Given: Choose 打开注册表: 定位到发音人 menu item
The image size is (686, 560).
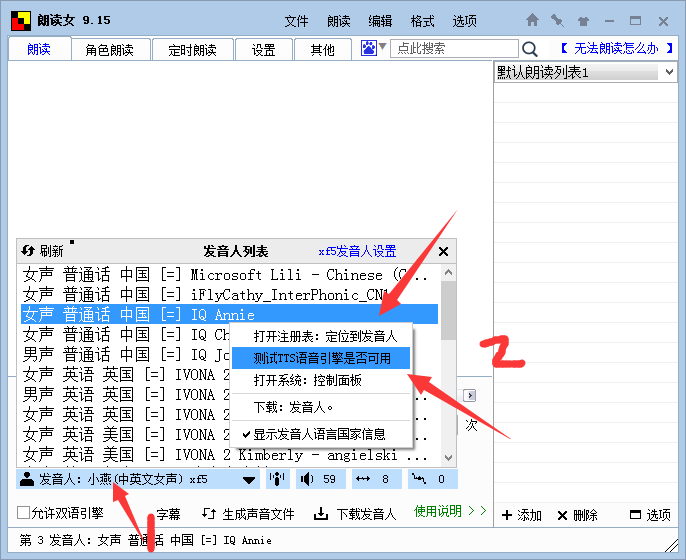Looking at the screenshot, I should click(x=321, y=336).
